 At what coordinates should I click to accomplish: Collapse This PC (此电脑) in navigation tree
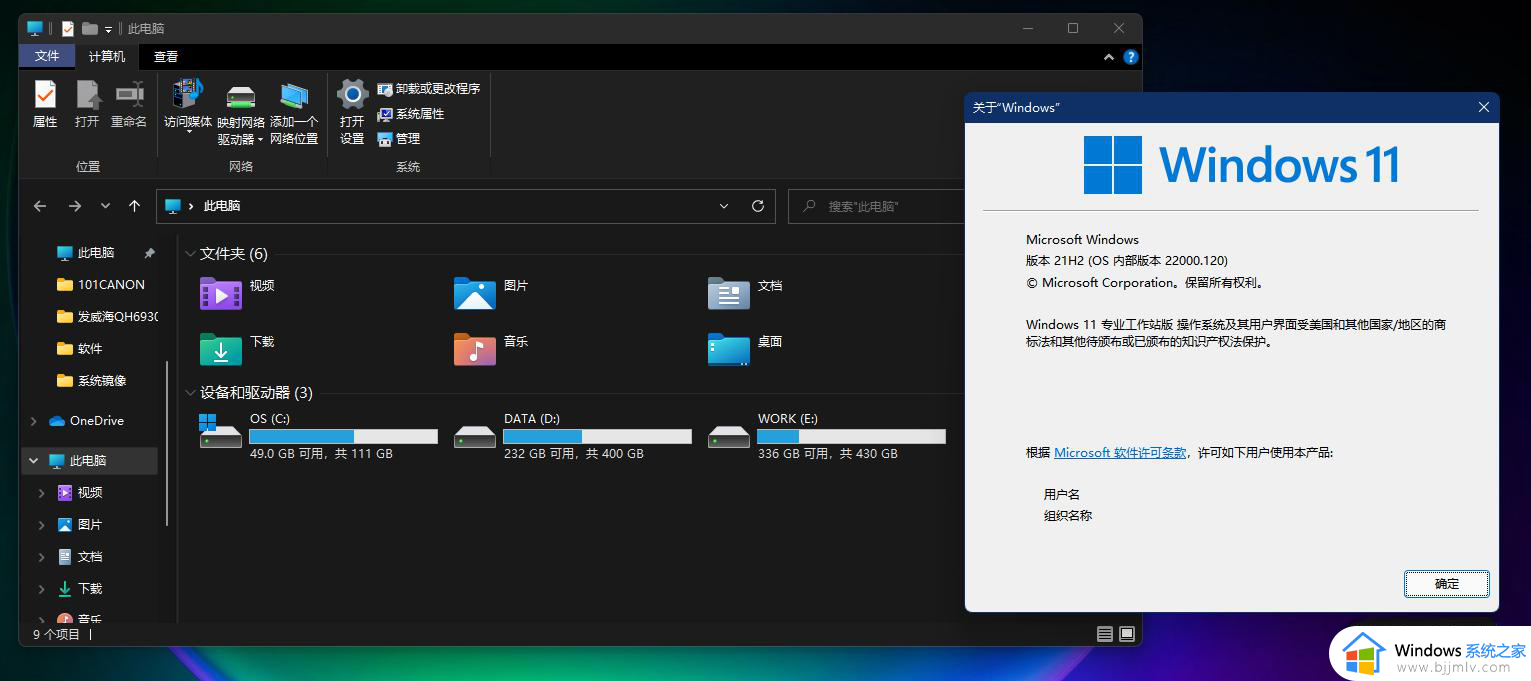click(34, 461)
